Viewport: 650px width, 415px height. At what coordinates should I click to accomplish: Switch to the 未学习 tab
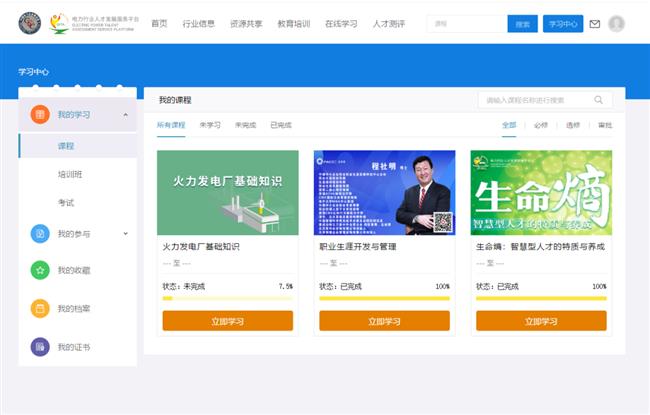click(210, 125)
